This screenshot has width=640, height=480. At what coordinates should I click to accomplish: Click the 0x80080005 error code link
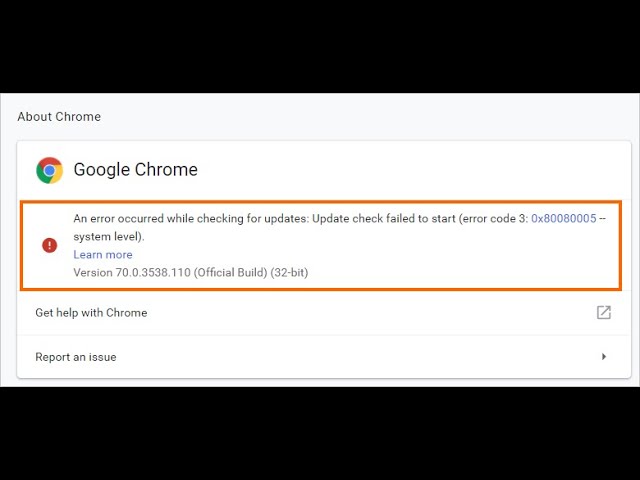(563, 218)
